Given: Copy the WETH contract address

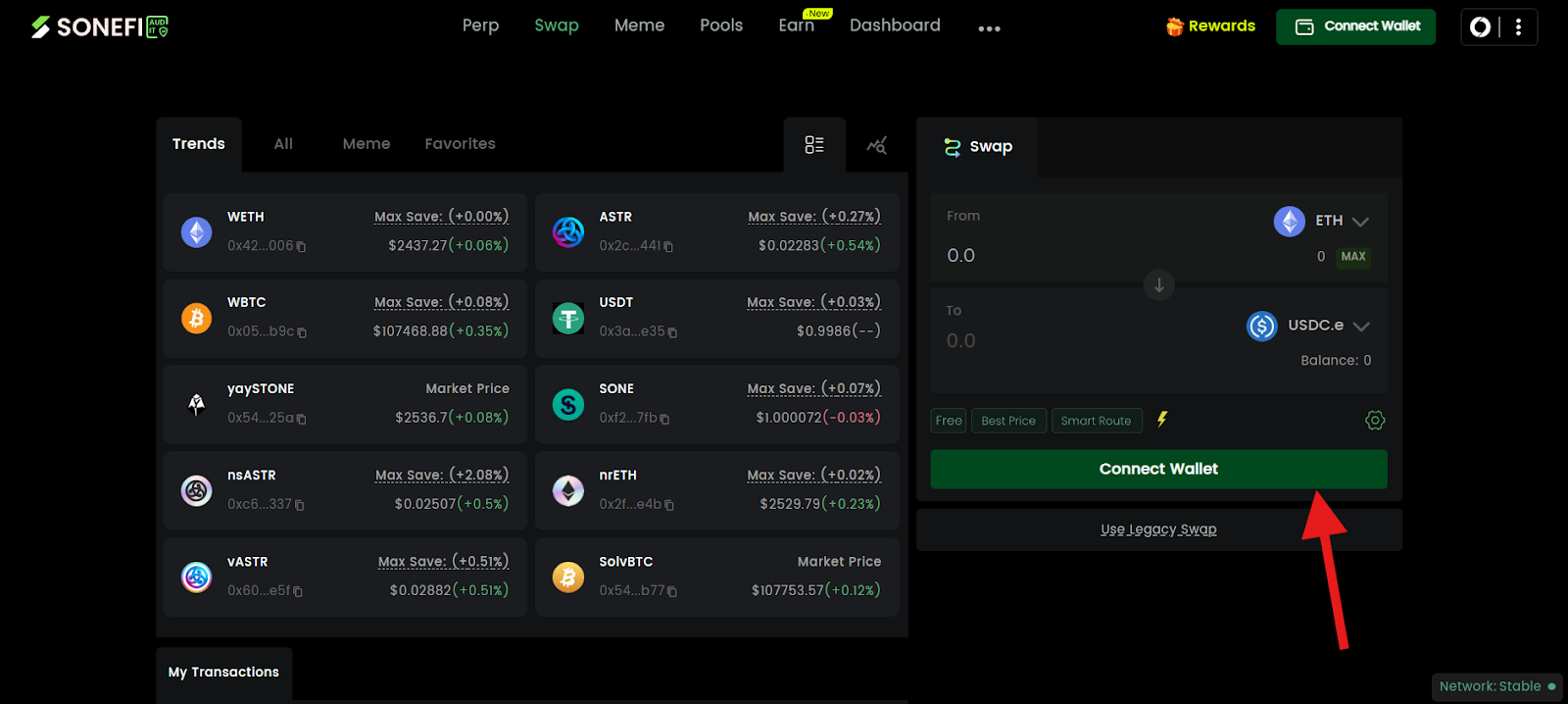Looking at the screenshot, I should 301,247.
